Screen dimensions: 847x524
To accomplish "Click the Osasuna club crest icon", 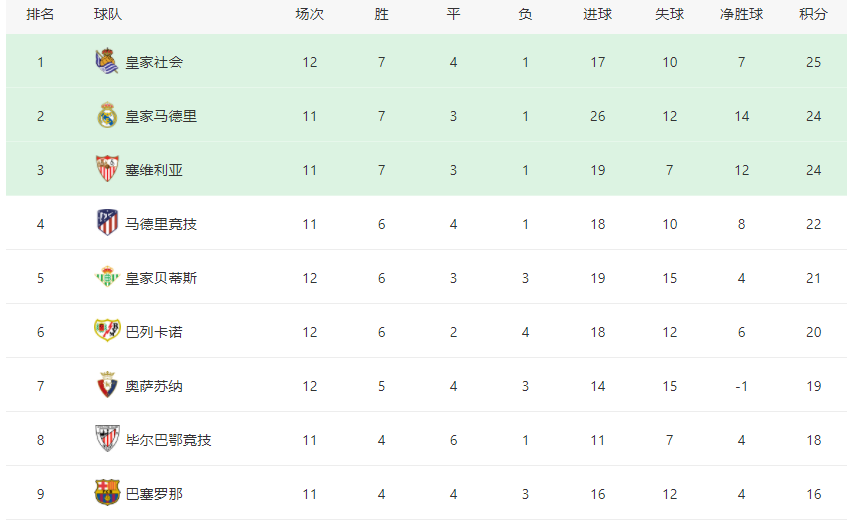I will click(107, 385).
